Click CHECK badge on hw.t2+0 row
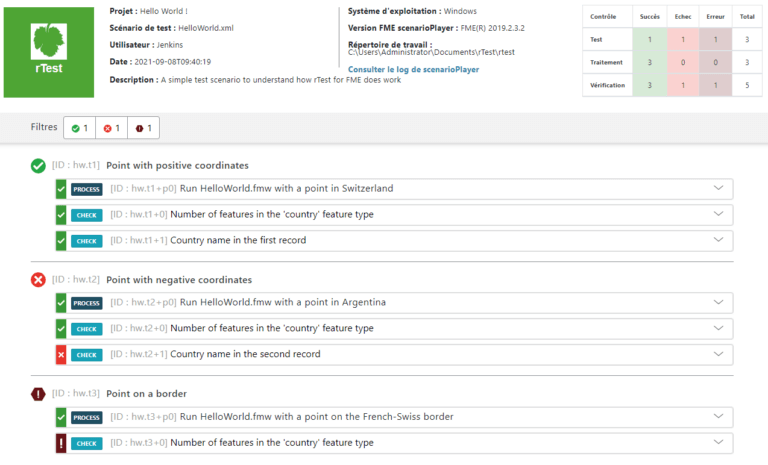This screenshot has height=465, width=768. point(87,329)
